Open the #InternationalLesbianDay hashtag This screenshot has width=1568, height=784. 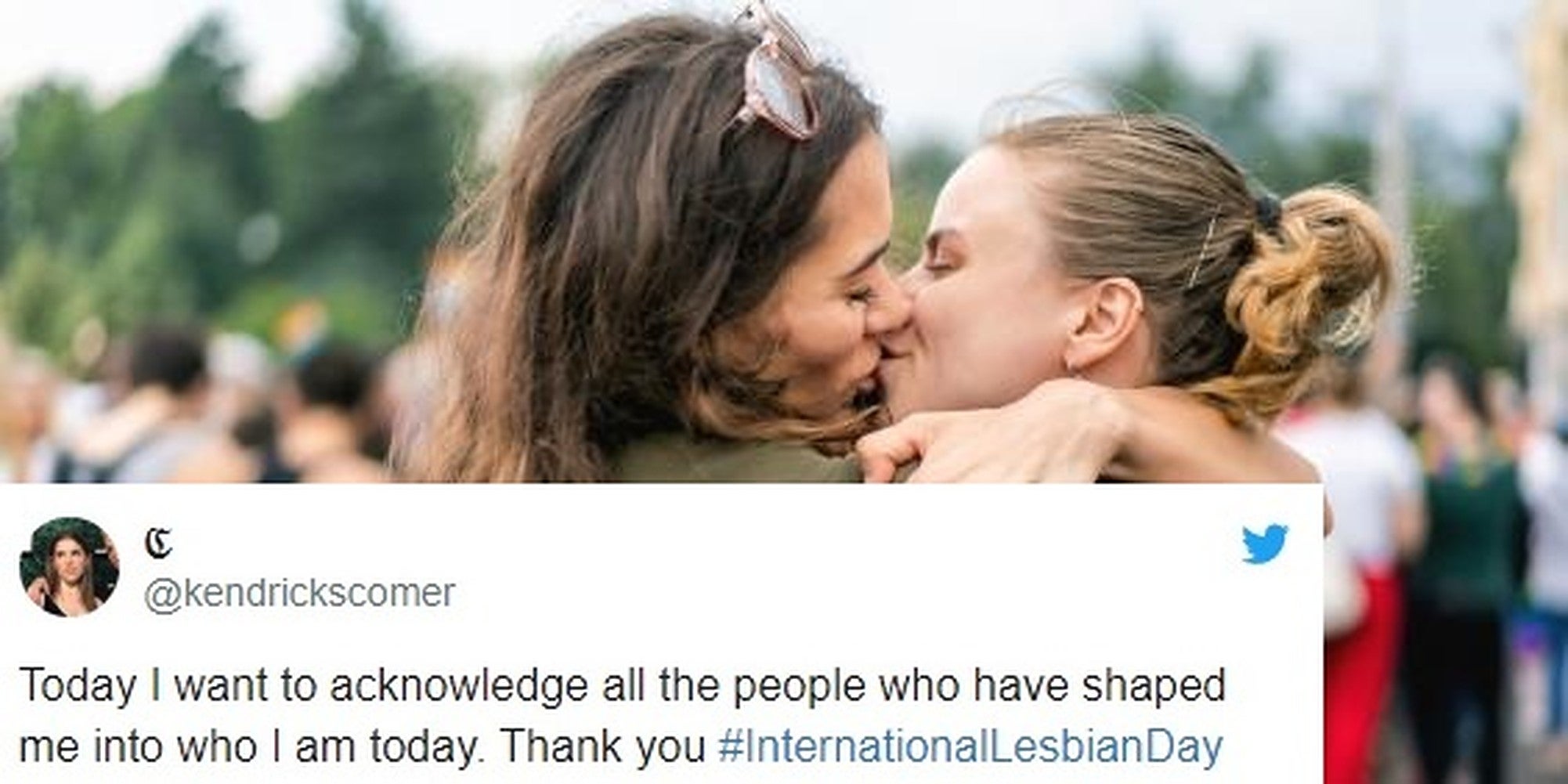click(x=970, y=746)
